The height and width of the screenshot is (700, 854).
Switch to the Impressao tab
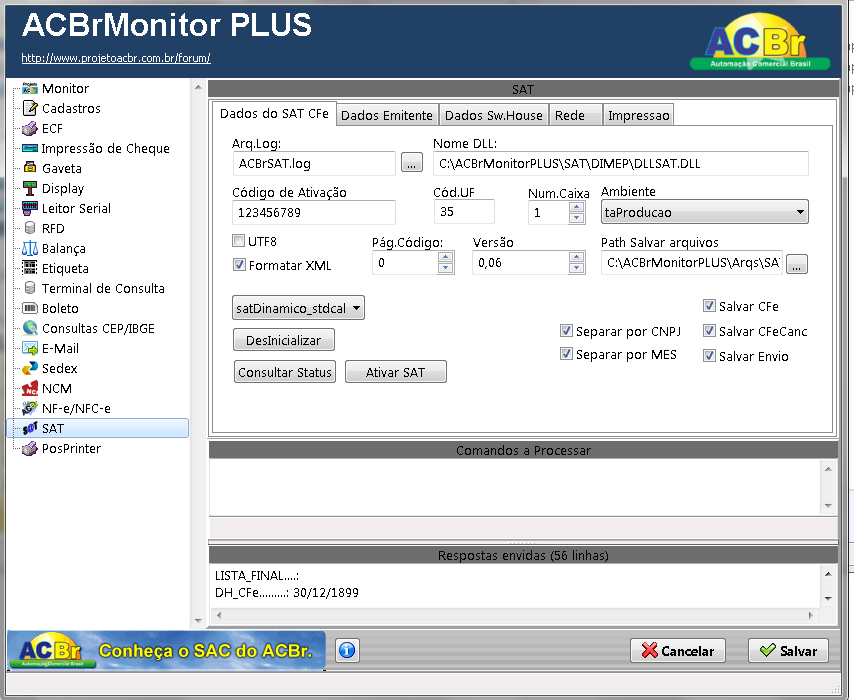pos(638,115)
